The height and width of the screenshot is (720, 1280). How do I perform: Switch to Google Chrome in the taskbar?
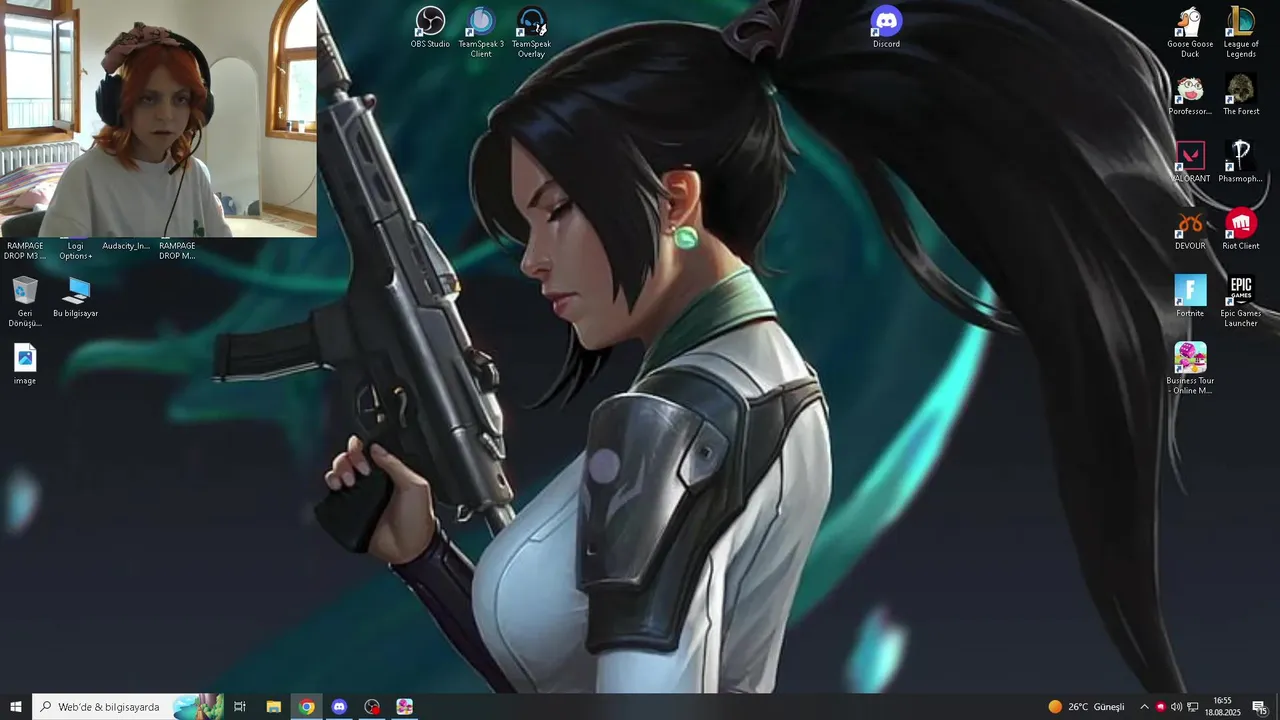[307, 707]
